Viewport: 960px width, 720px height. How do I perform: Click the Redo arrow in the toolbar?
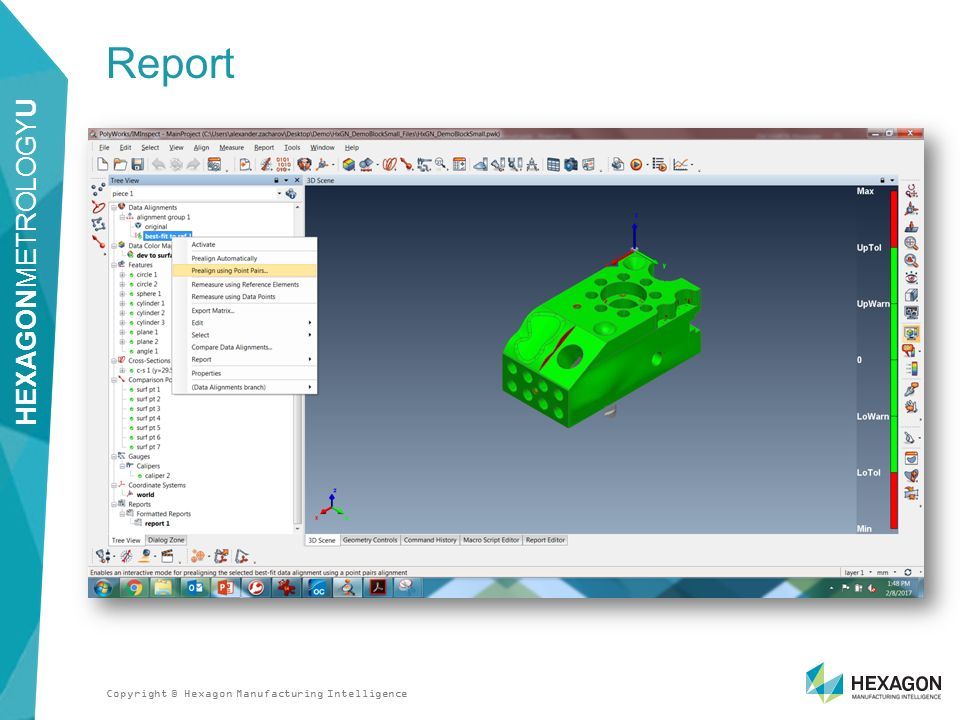(x=193, y=164)
